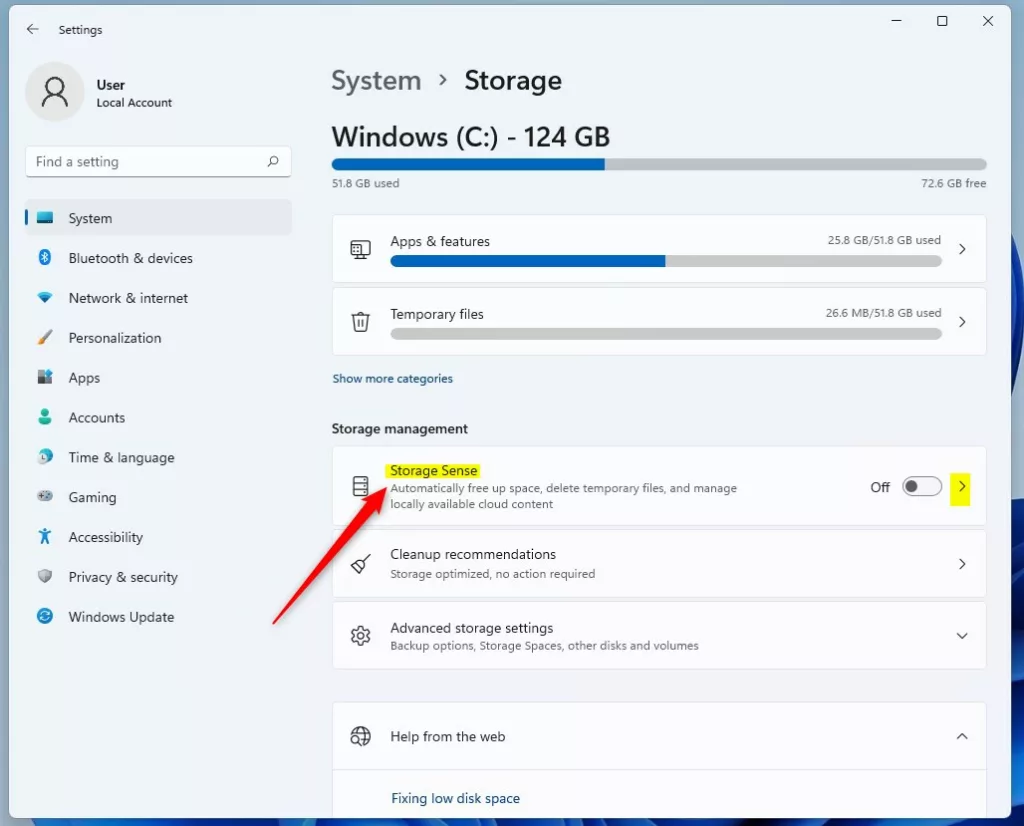Click the Gaming controller icon
Viewport: 1024px width, 826px height.
[44, 496]
